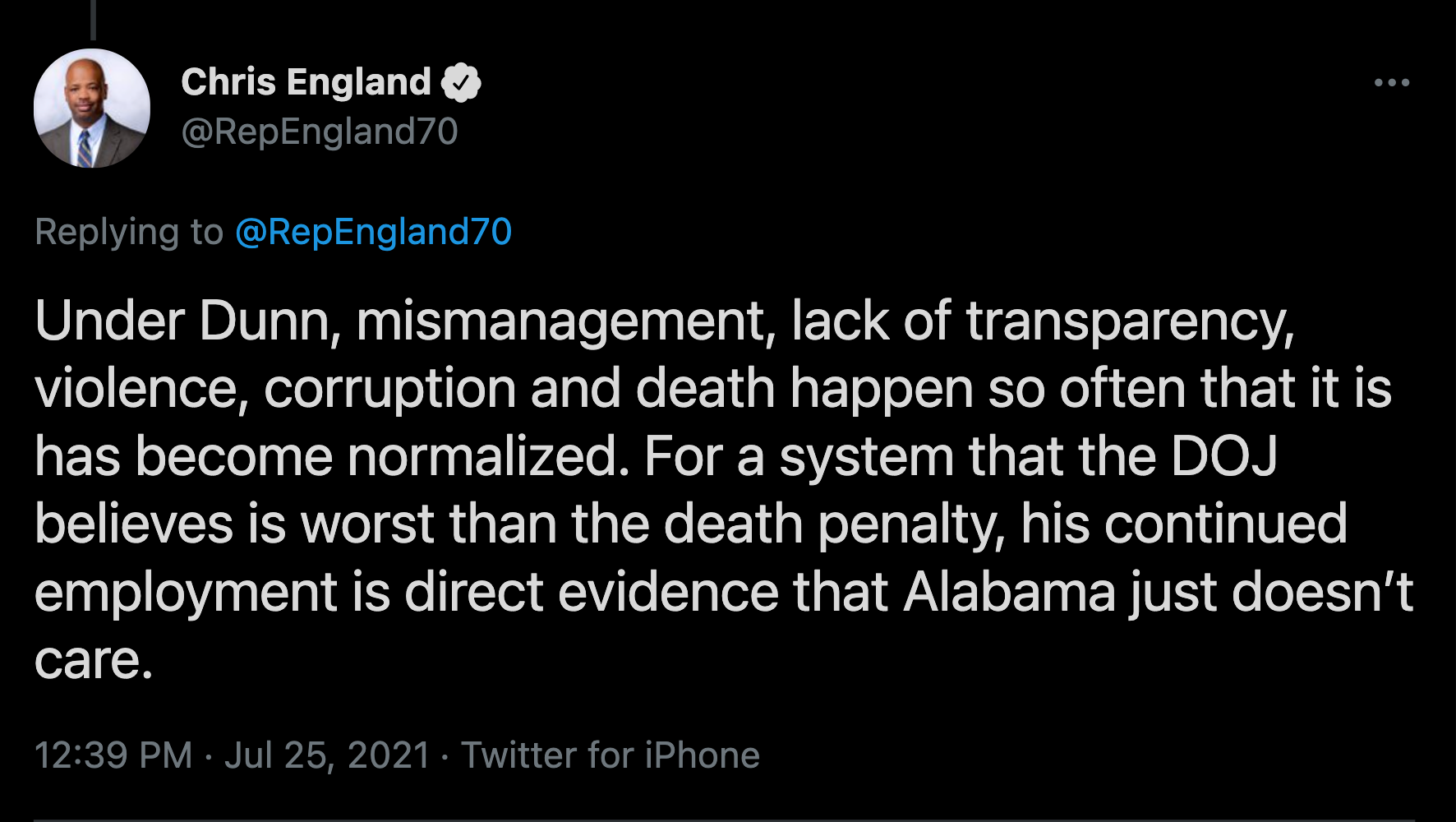
Task: Click the word "employment" in the tweet
Action: [186, 592]
